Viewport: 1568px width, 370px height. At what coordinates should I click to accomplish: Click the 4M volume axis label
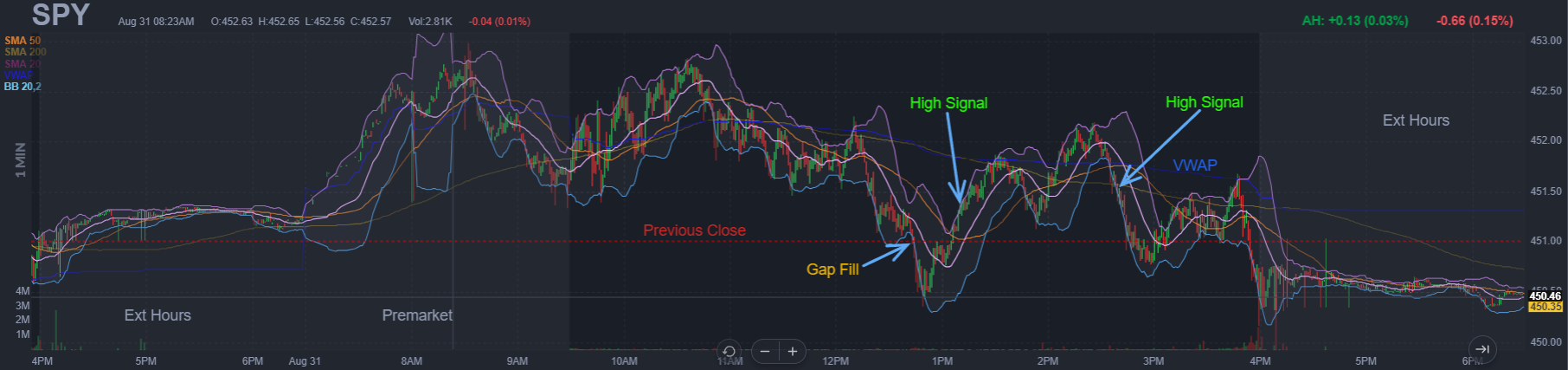(22, 291)
